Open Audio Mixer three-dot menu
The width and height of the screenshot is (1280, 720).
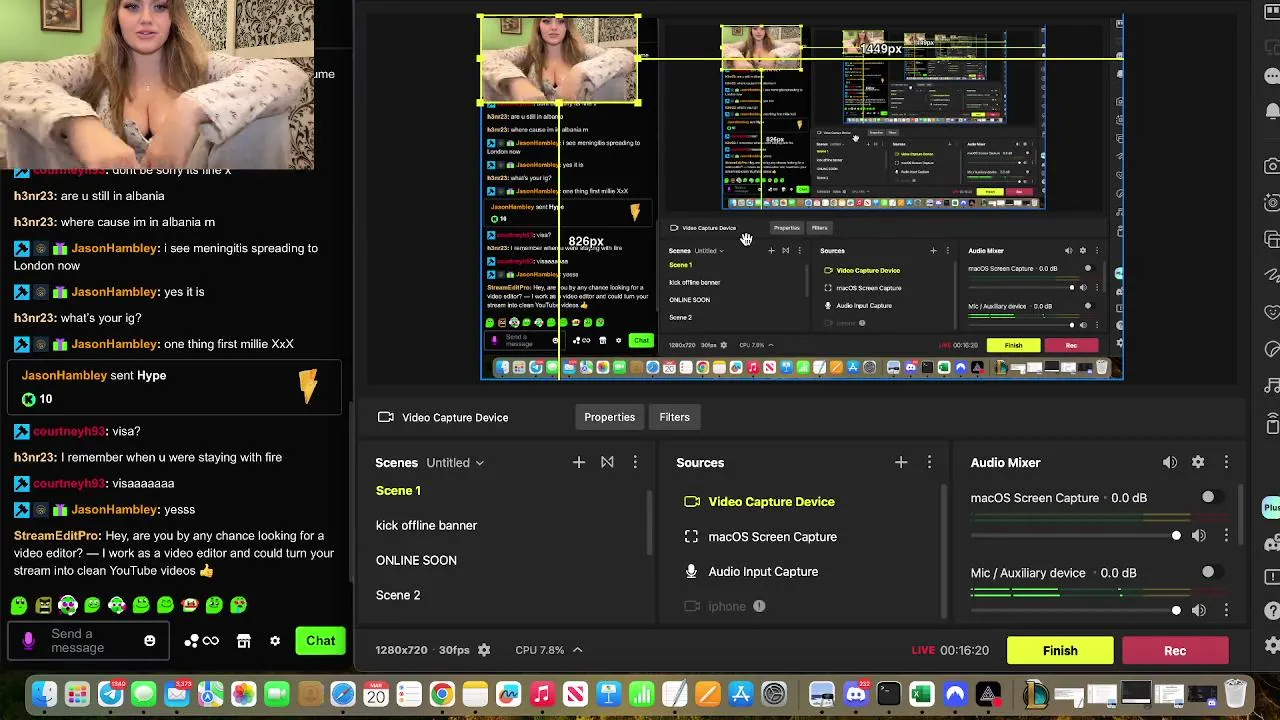pyautogui.click(x=1226, y=462)
